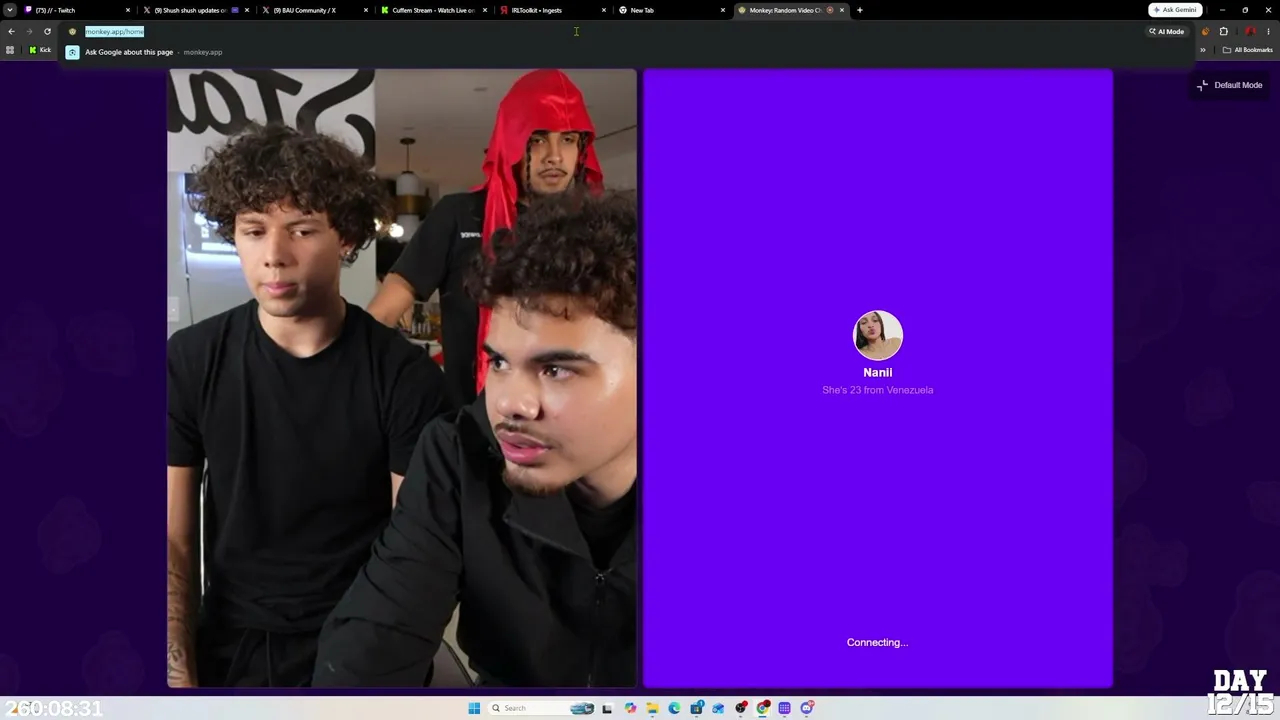Screen dimensions: 1280x720
Task: Open Copilot from the taskbar
Action: point(630,708)
